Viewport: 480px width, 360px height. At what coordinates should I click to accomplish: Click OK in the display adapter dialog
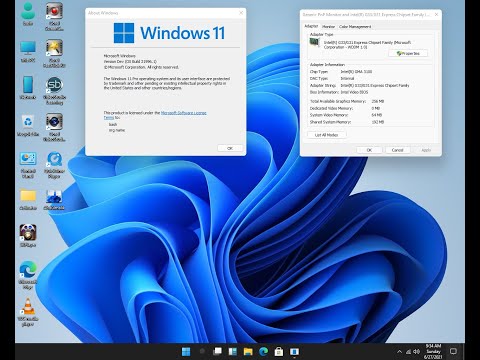(x=369, y=150)
